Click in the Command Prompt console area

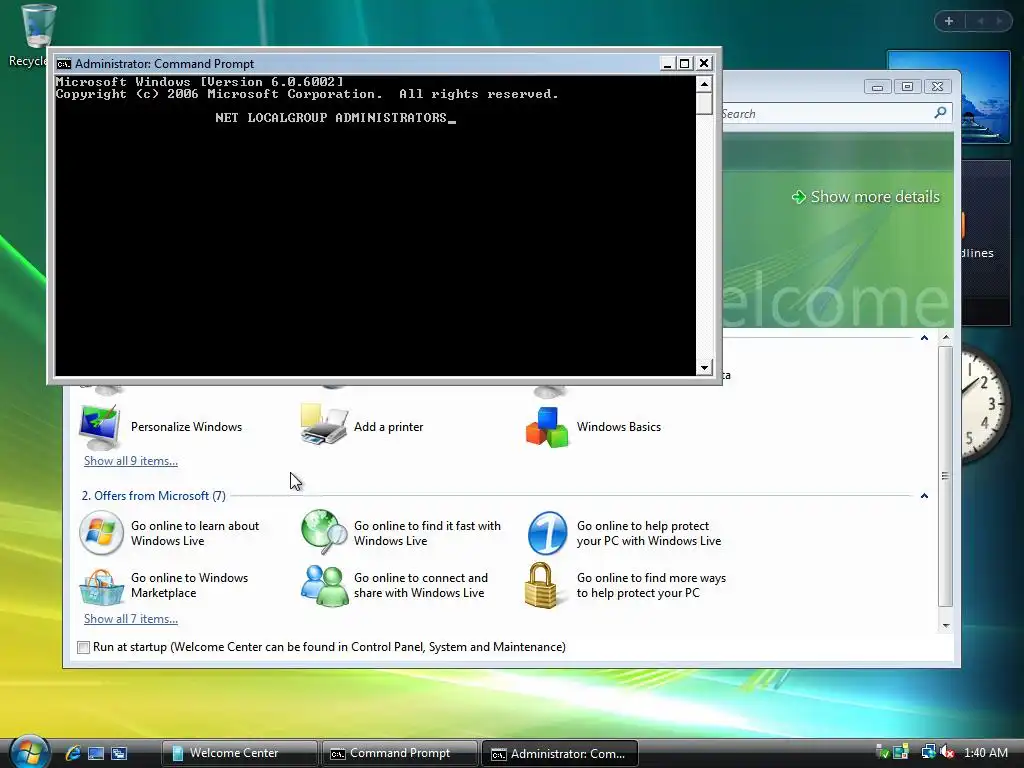pyautogui.click(x=376, y=225)
